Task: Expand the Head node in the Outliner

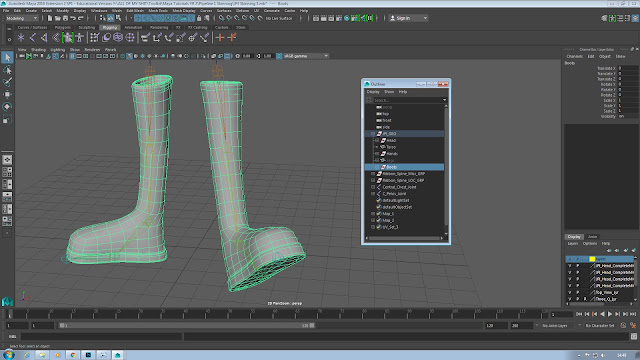Action: [x=377, y=140]
